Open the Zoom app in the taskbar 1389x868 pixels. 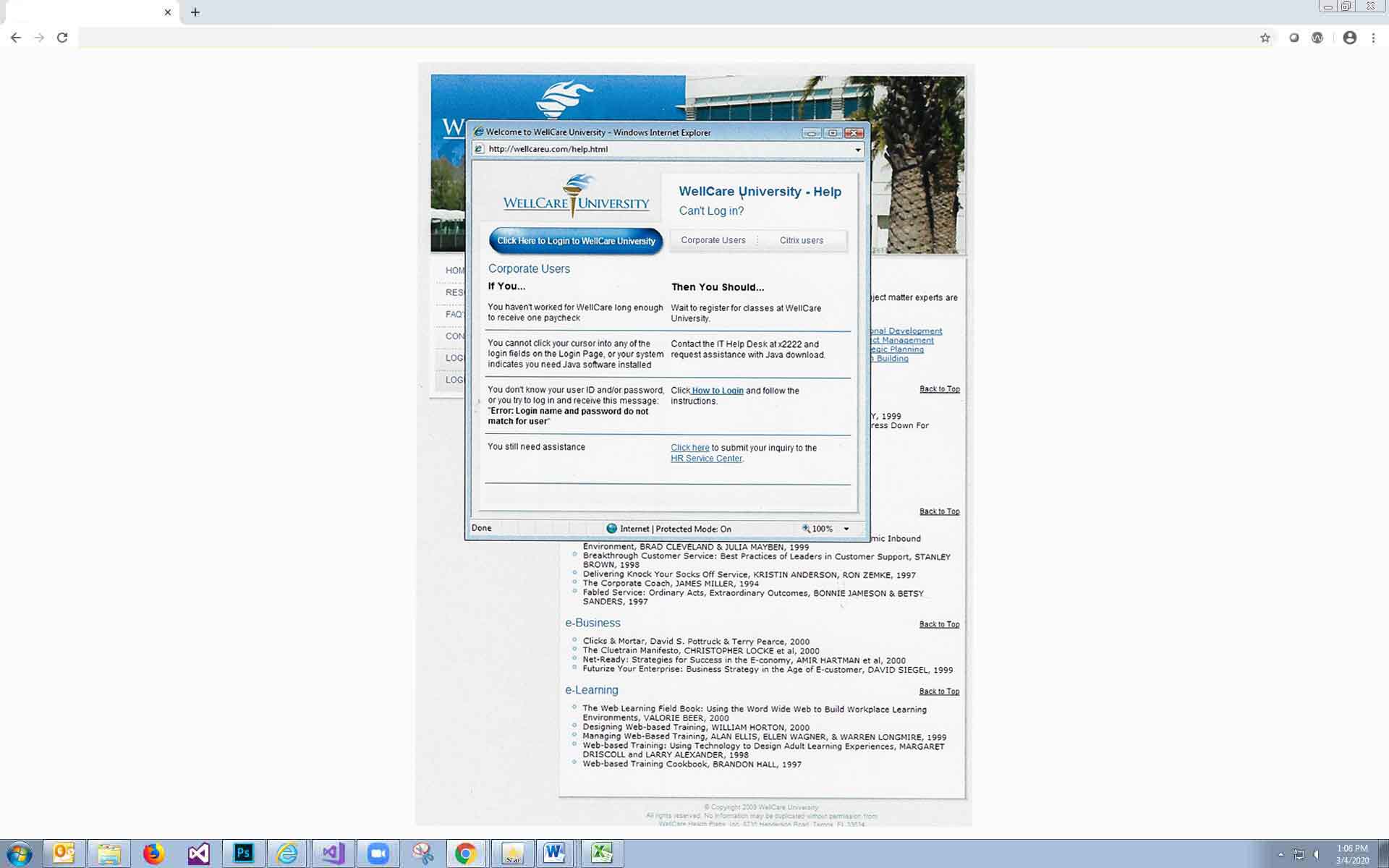[x=378, y=854]
